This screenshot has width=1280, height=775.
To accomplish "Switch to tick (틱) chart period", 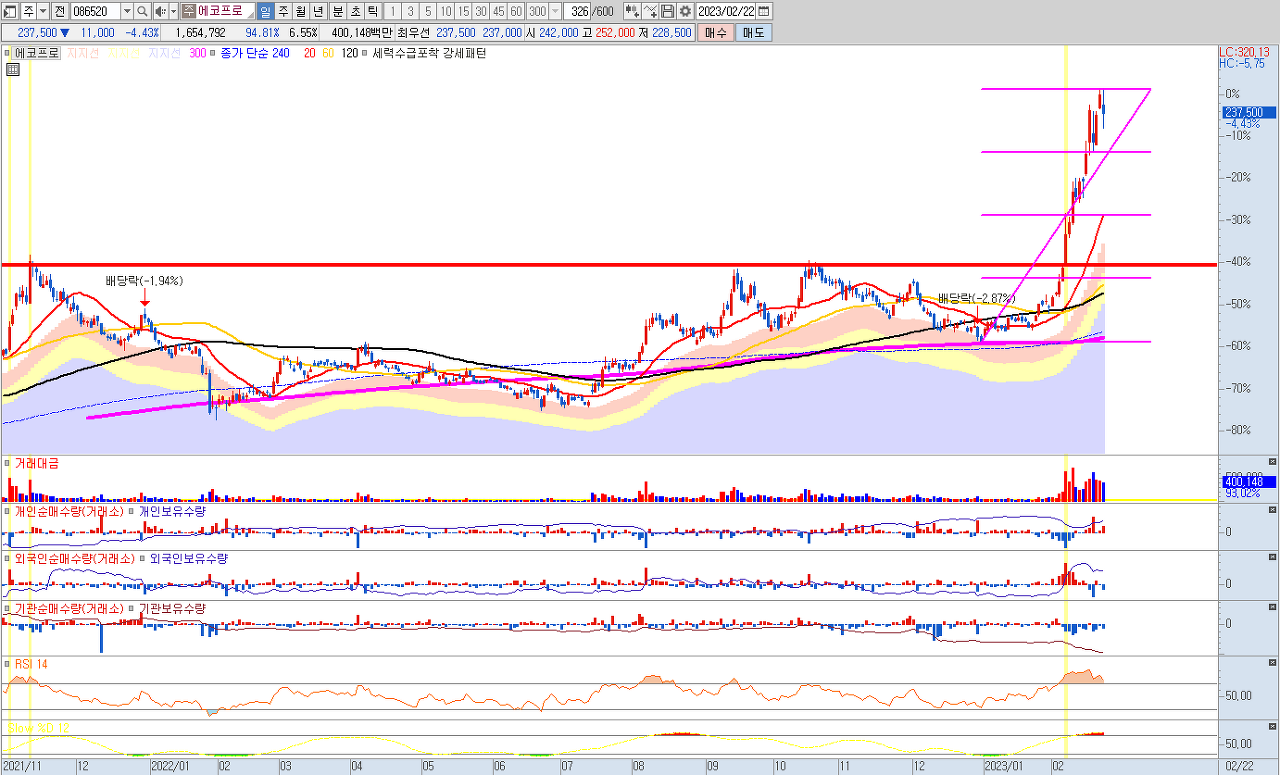I will click(x=373, y=11).
